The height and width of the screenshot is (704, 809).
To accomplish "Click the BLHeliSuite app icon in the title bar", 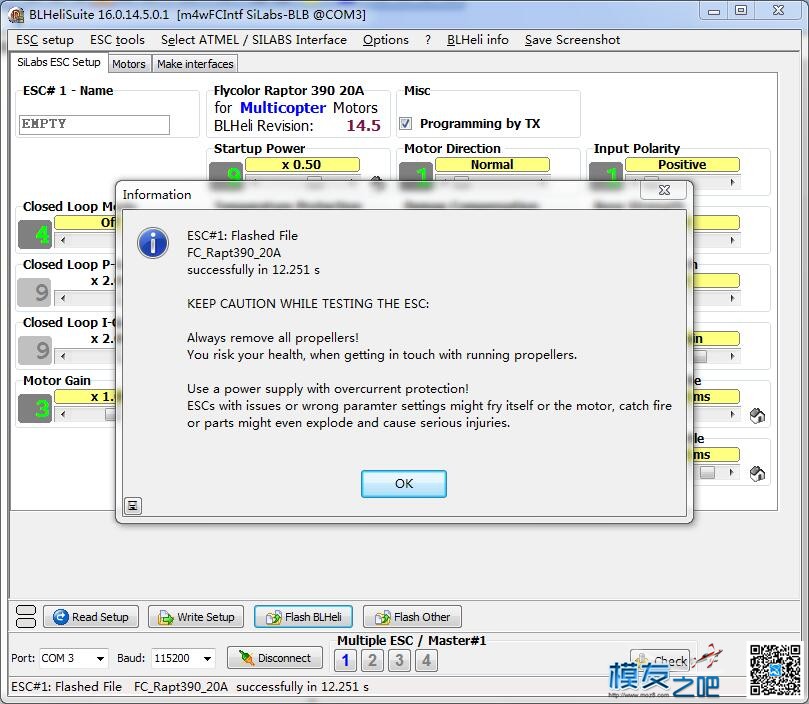I will tap(16, 14).
